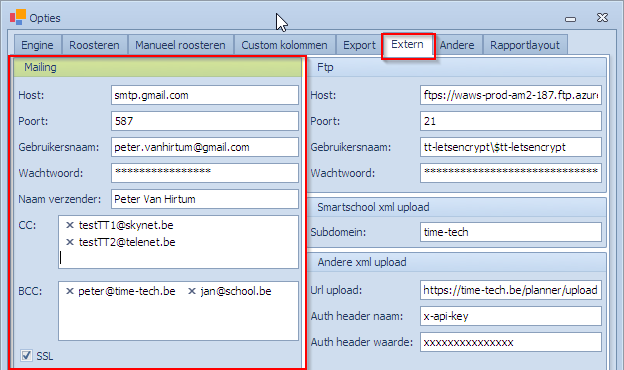The image size is (624, 370).
Task: Open the Rapportlayout tab
Action: (x=525, y=45)
